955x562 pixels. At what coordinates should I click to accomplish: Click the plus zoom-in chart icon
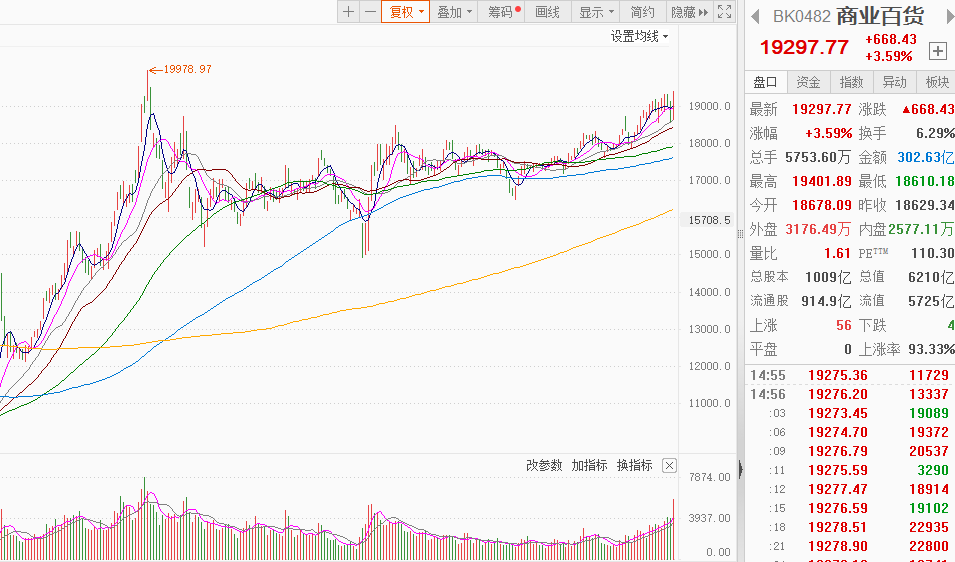point(348,12)
